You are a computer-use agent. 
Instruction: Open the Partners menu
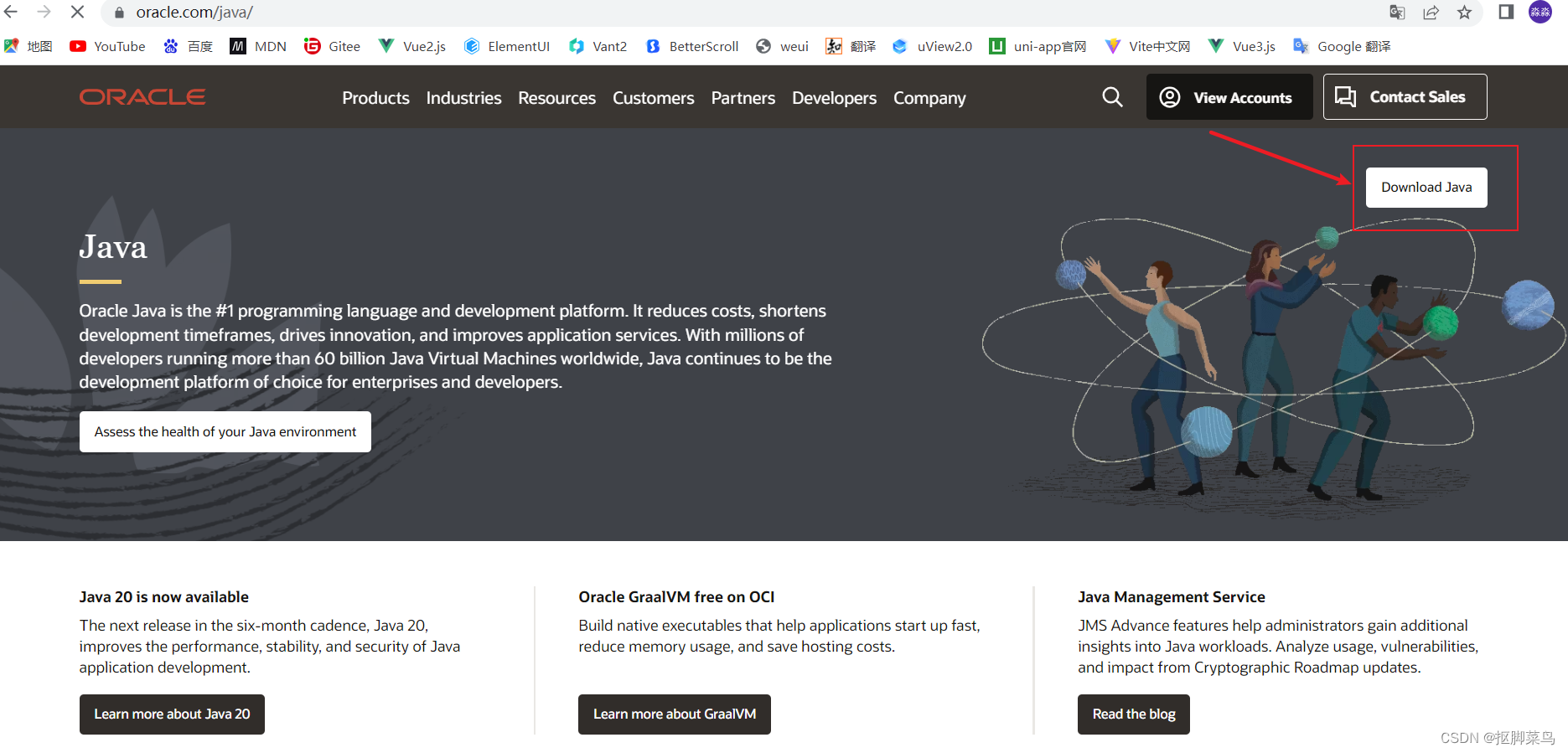(x=743, y=98)
